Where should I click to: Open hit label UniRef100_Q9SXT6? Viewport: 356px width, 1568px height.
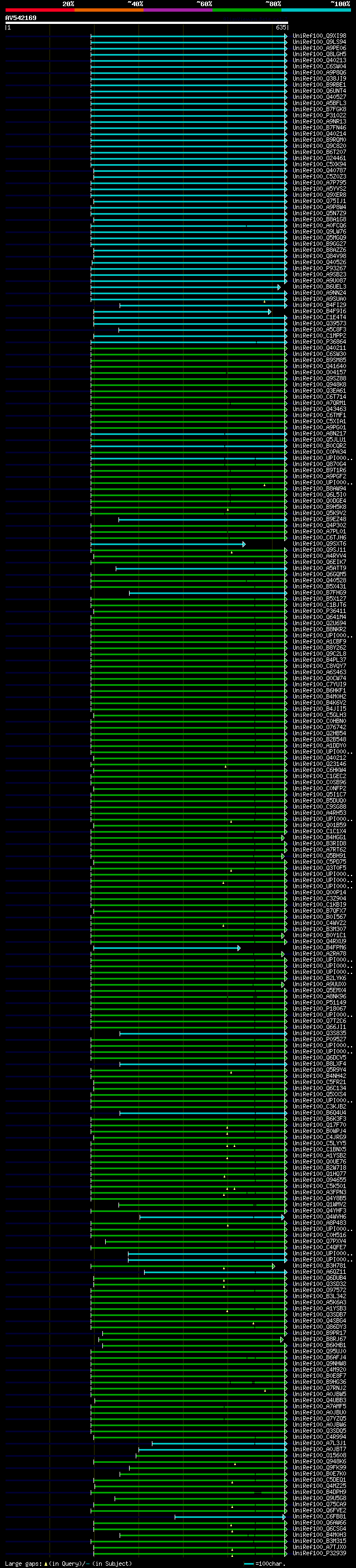319,544
